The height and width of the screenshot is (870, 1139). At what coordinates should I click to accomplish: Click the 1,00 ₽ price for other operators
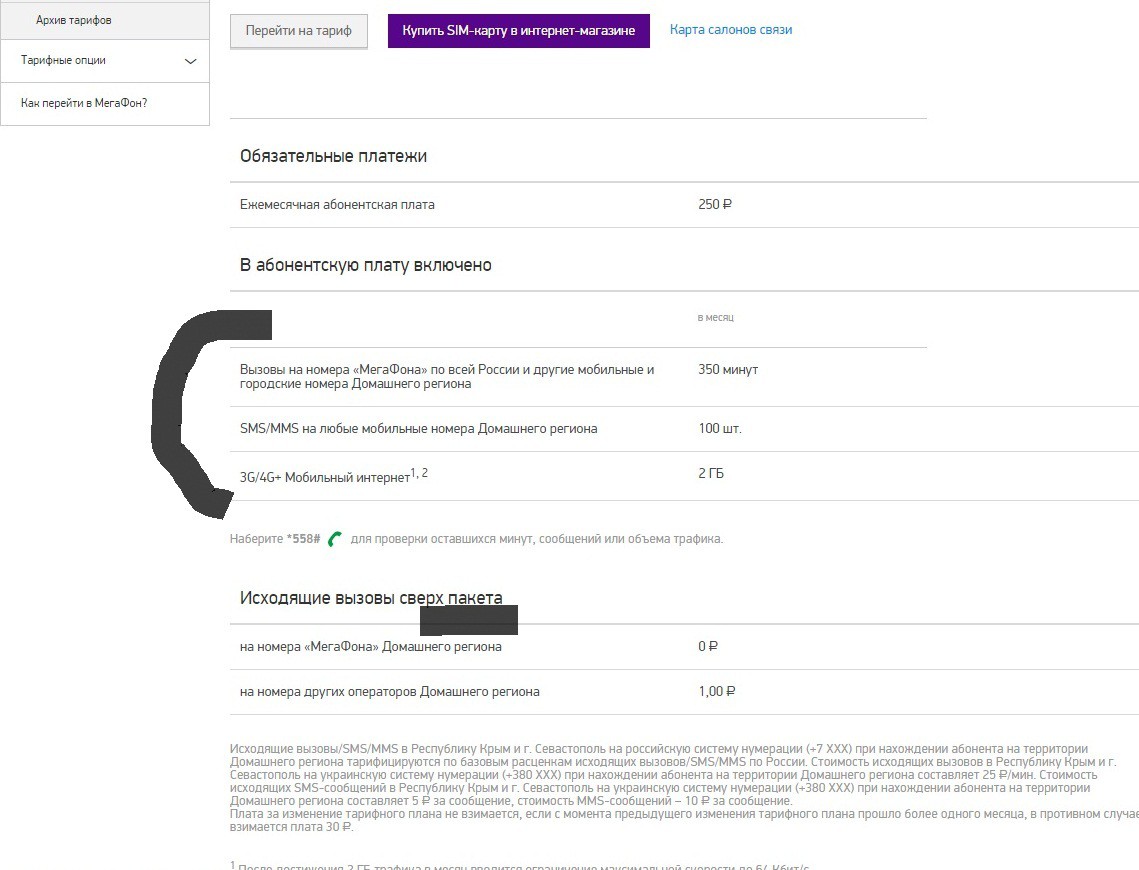pos(716,692)
